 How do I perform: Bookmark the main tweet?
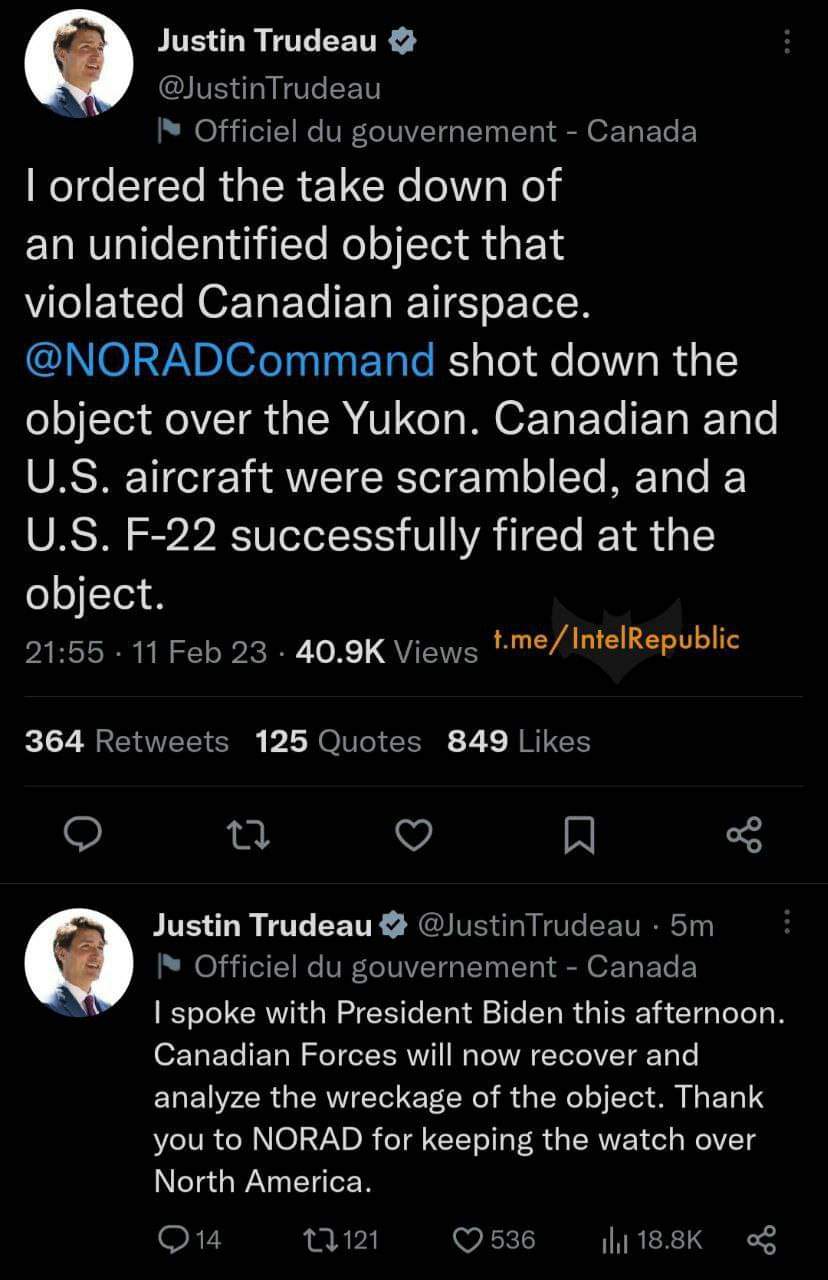(x=579, y=835)
